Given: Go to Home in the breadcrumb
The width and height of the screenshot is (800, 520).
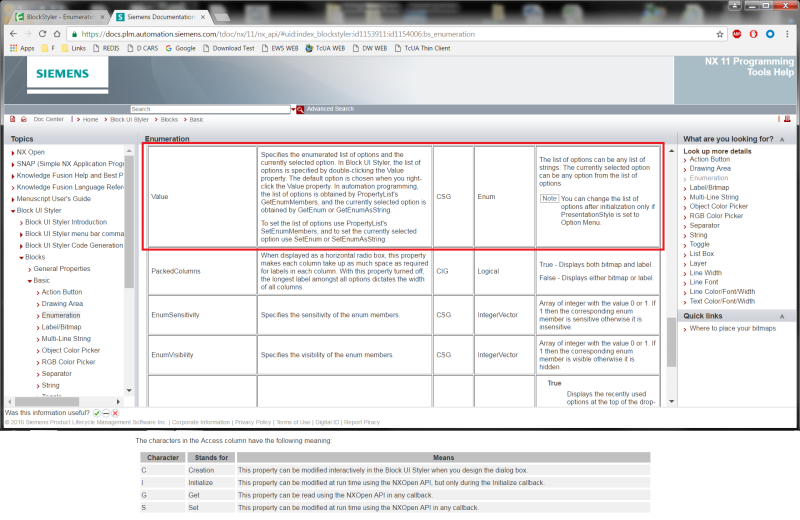Looking at the screenshot, I should 90,119.
